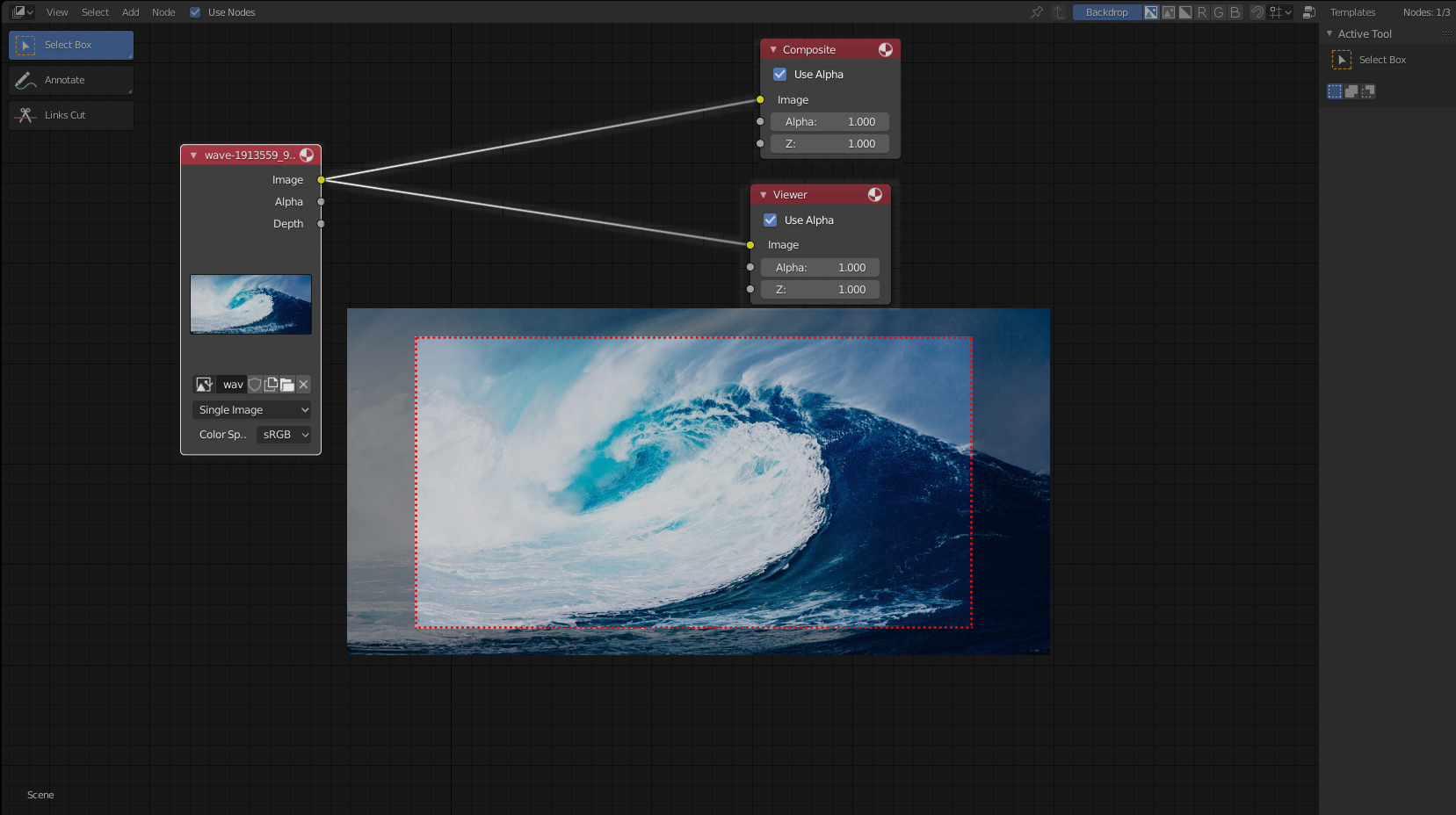This screenshot has width=1456, height=815.
Task: Show color and alpha channel display
Action: [x=1151, y=12]
